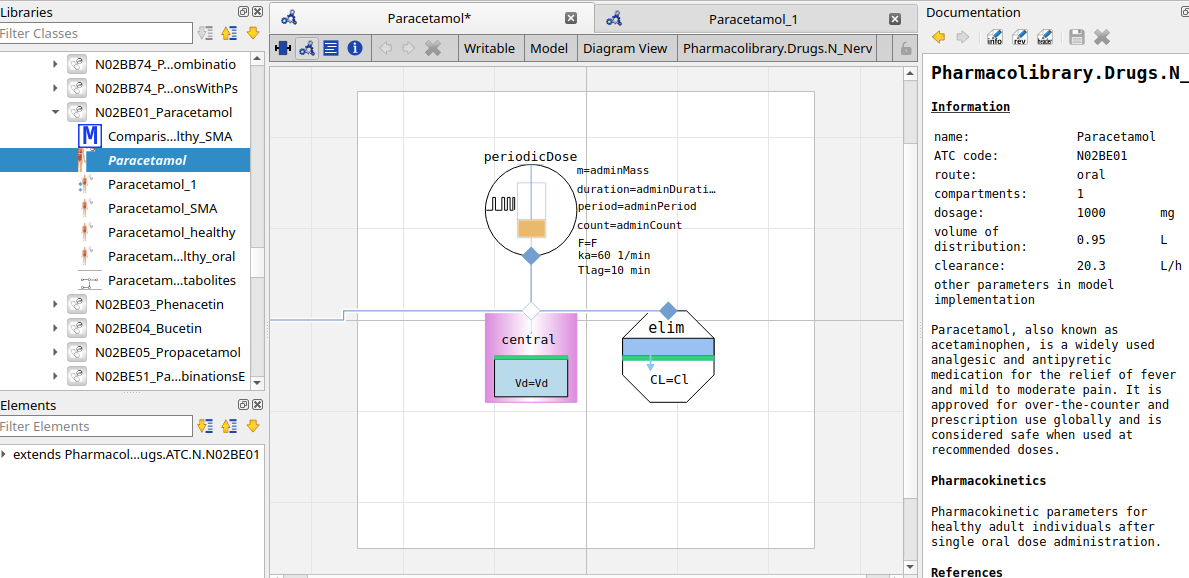Viewport: 1189px width, 578px height.
Task: Click the Filter Classes input field
Action: tap(95, 33)
